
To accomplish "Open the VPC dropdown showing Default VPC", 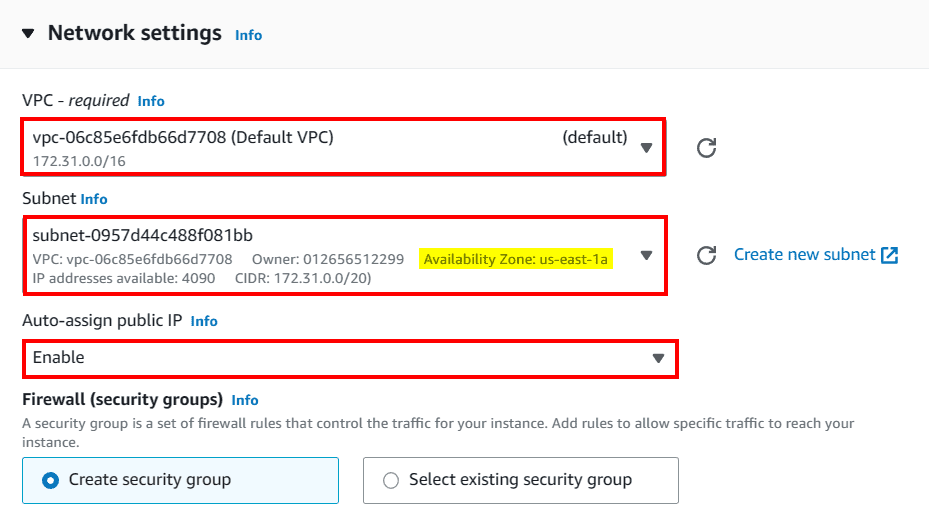I will click(330, 147).
